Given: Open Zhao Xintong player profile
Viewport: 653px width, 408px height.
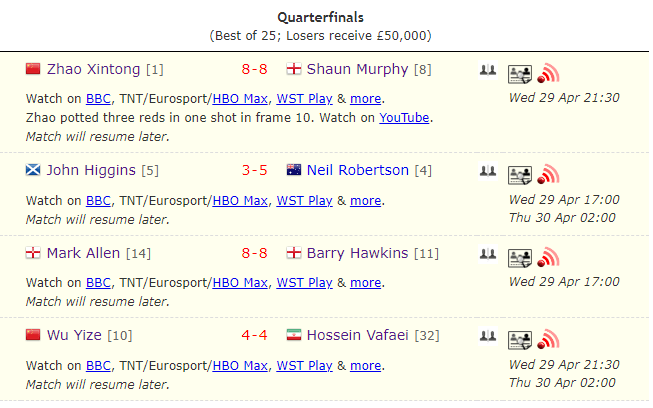Looking at the screenshot, I should click(94, 69).
